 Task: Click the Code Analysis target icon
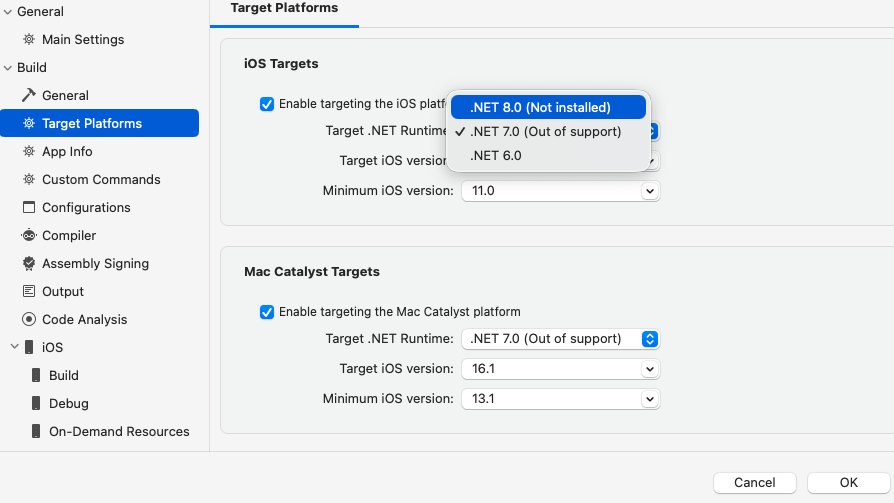(x=29, y=320)
